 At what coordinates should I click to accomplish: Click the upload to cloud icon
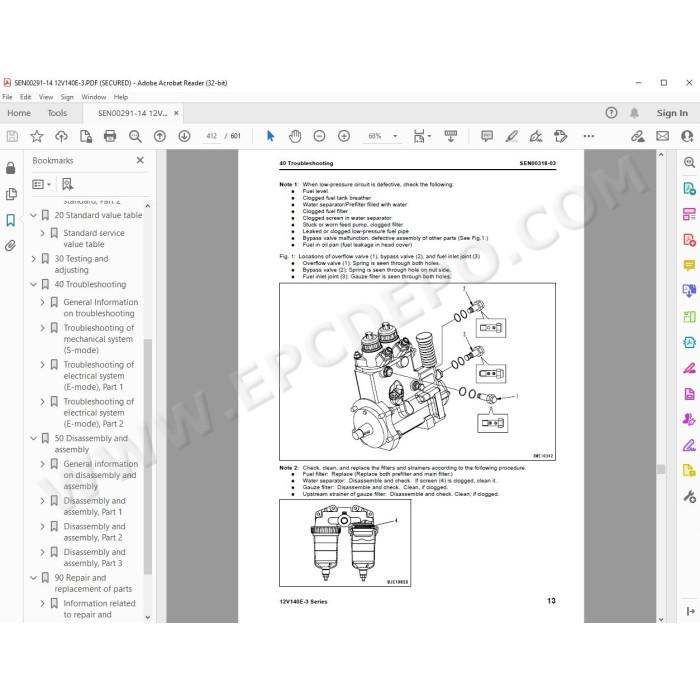pyautogui.click(x=61, y=136)
